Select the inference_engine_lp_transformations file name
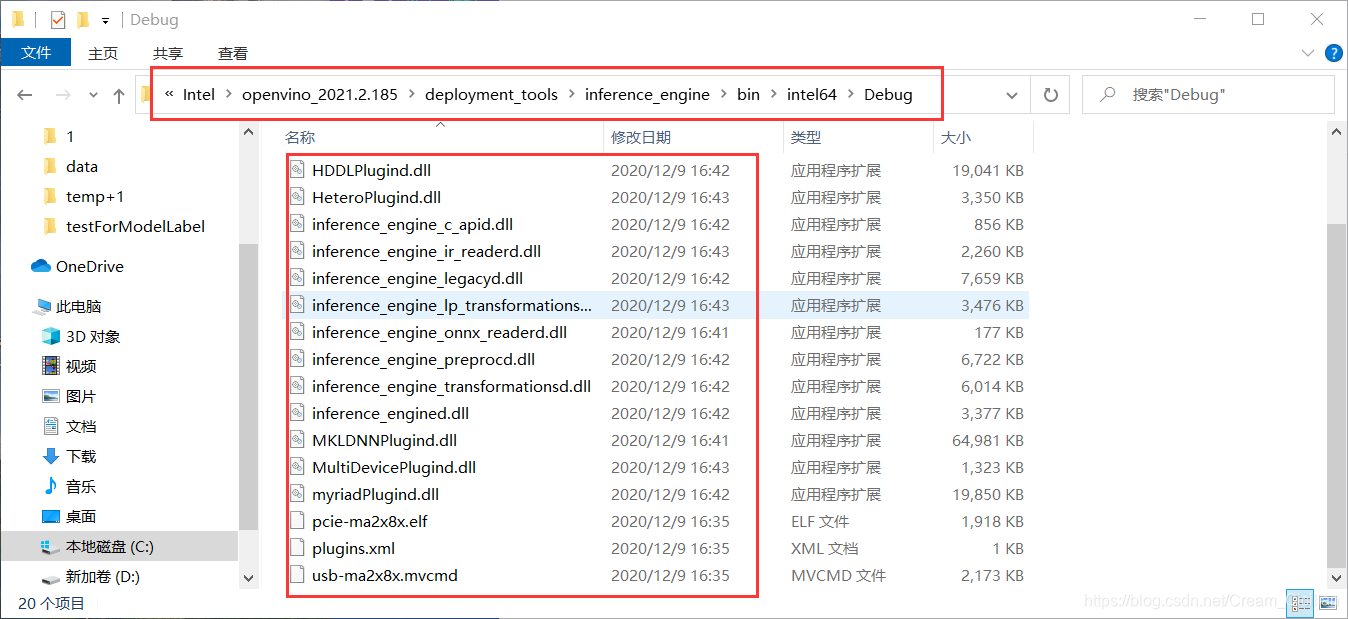This screenshot has height=619, width=1348. (x=452, y=306)
